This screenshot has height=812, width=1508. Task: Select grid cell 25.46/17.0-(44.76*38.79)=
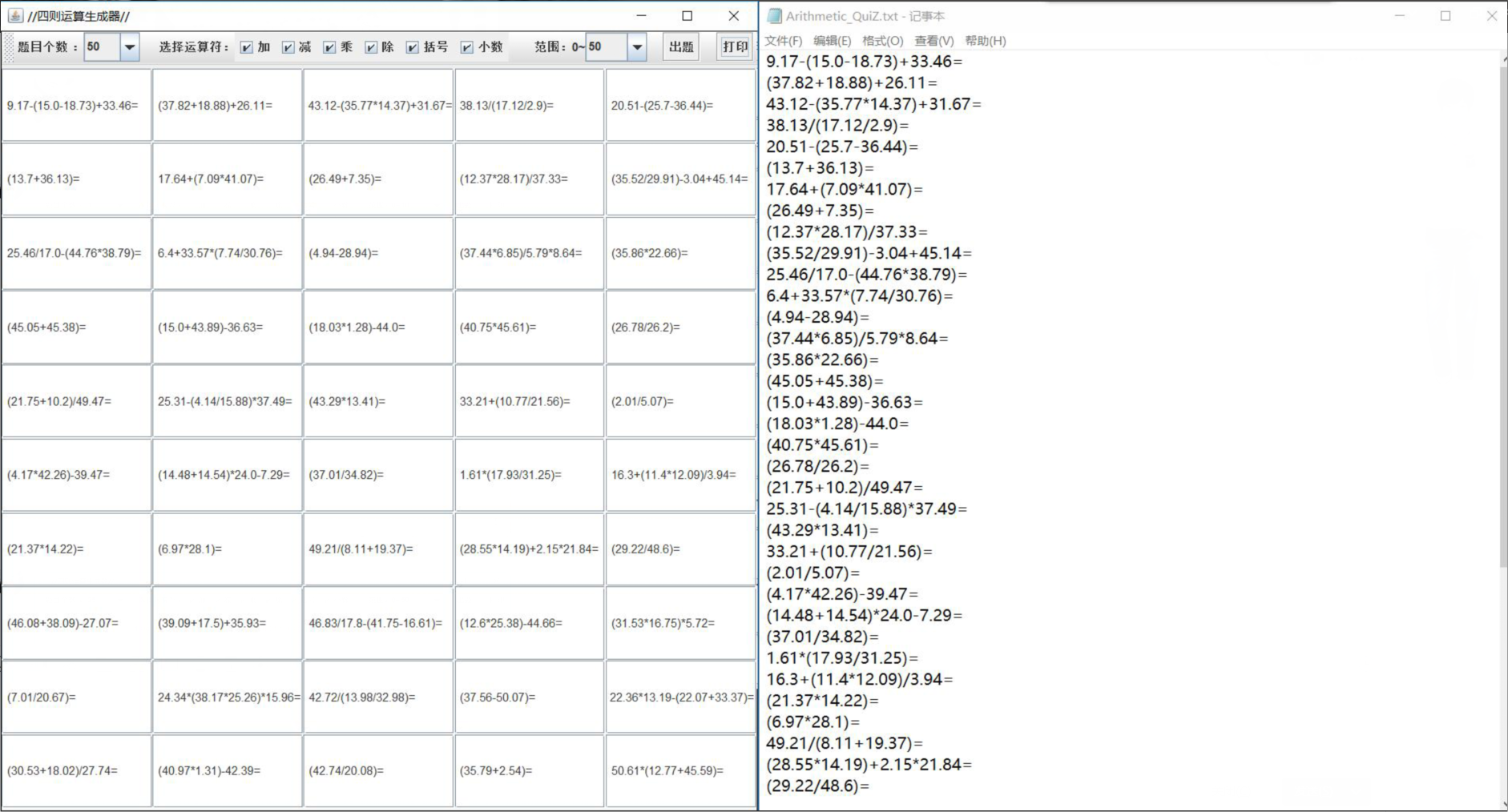pos(76,253)
